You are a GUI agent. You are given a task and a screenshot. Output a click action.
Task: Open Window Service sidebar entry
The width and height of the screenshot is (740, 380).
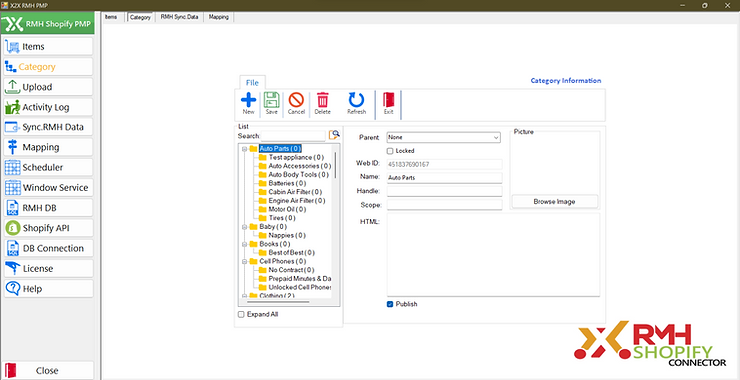click(48, 187)
